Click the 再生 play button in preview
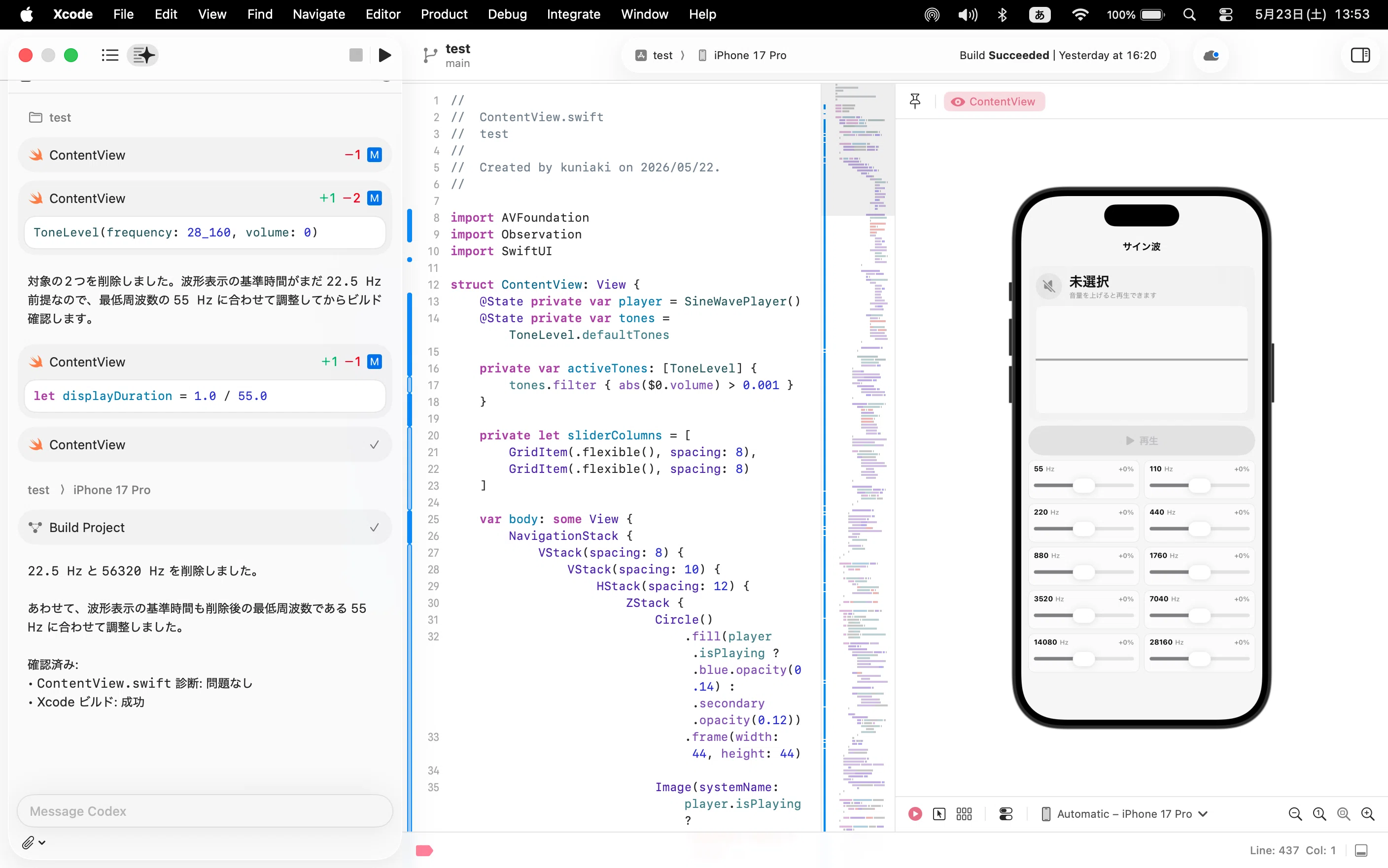The width and height of the screenshot is (1388, 868). (x=1141, y=440)
